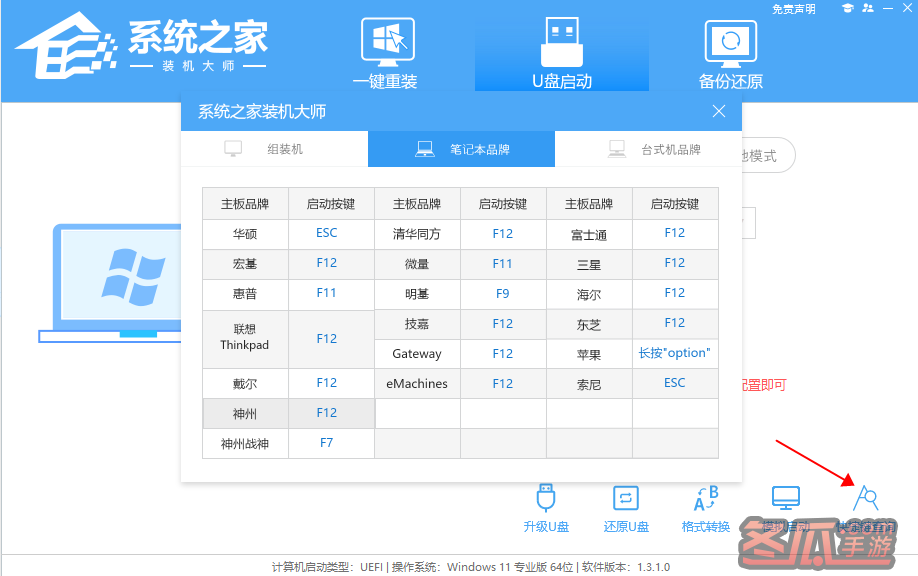The width and height of the screenshot is (918, 576).
Task: Select the 技嘉 brand cell
Action: (x=417, y=324)
